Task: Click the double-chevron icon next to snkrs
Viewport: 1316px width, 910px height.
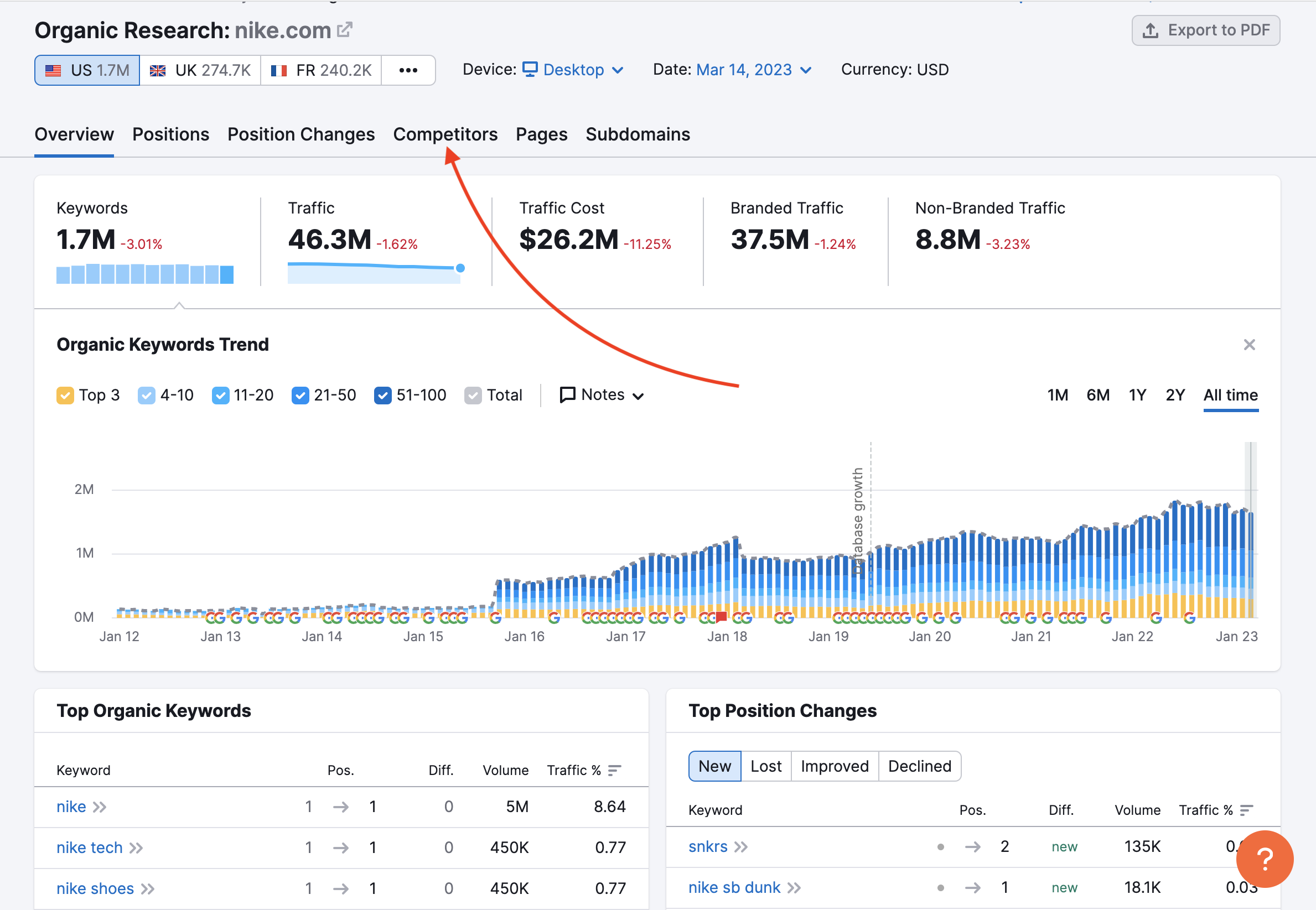Action: tap(741, 847)
